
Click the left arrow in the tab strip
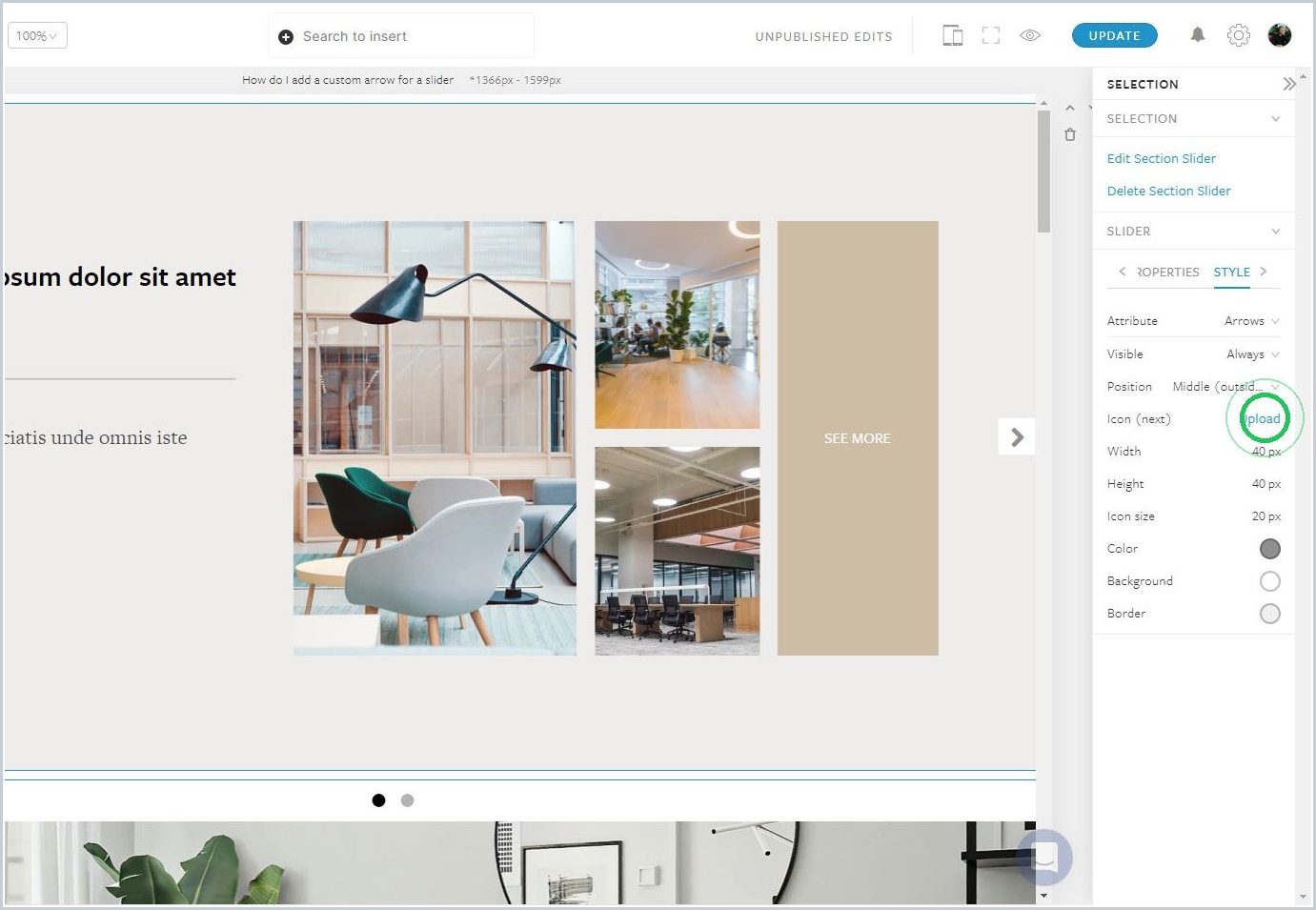pos(1122,272)
